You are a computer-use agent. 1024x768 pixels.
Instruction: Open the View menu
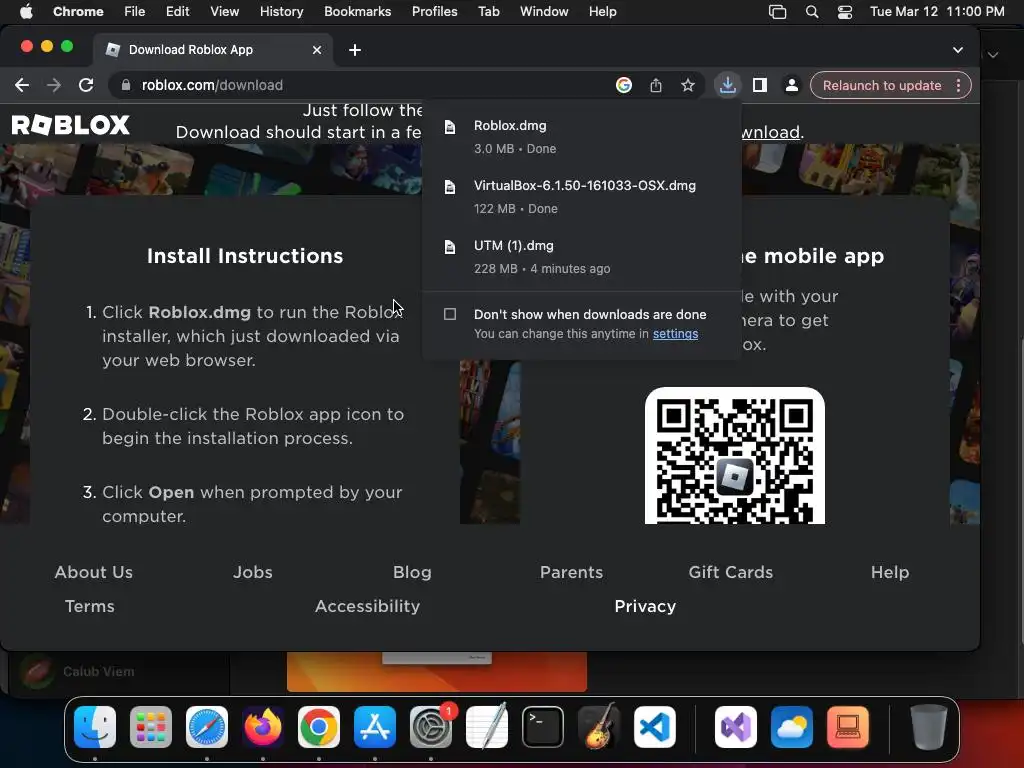click(x=225, y=12)
